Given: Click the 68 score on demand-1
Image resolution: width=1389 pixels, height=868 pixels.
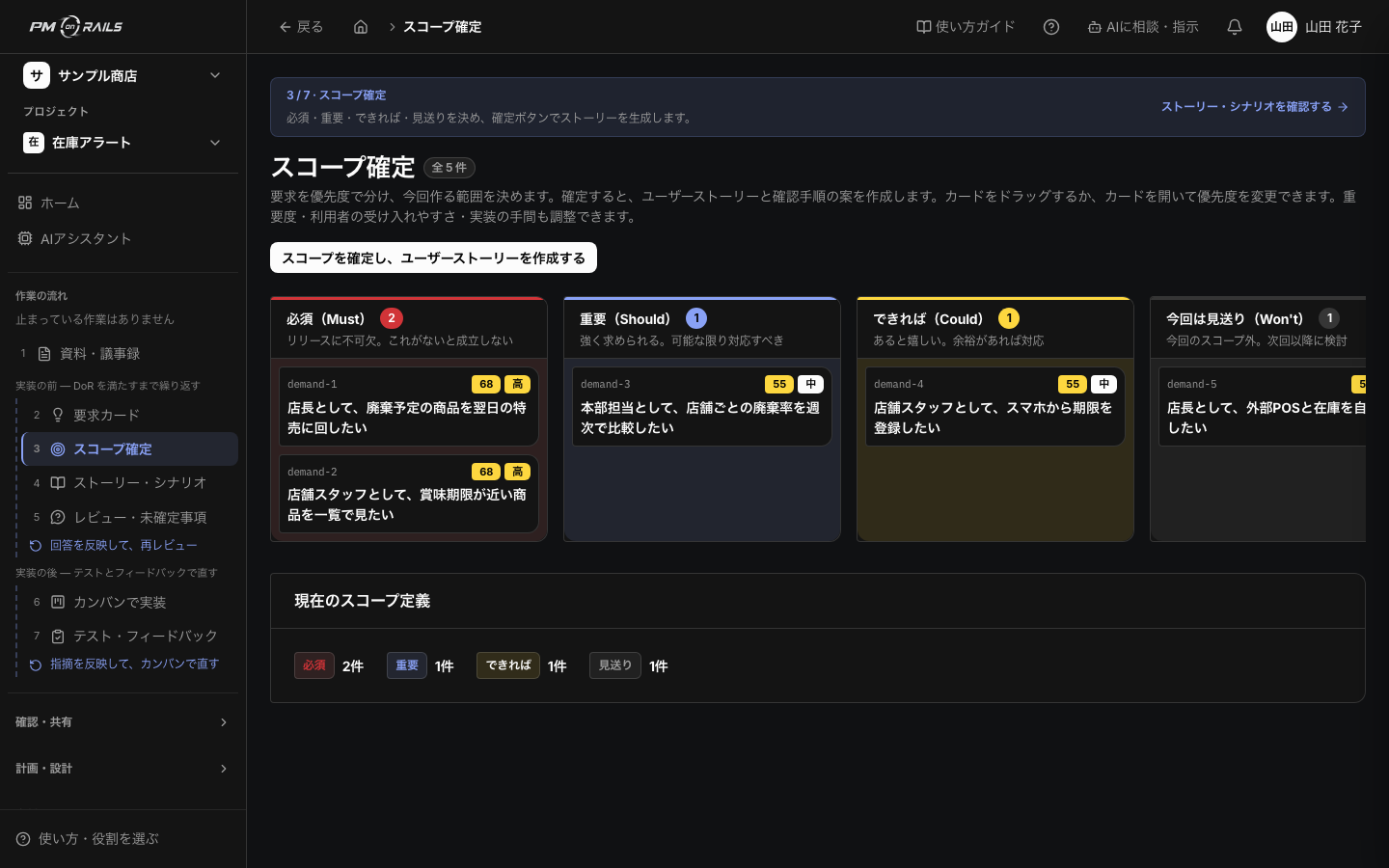Looking at the screenshot, I should pyautogui.click(x=486, y=384).
